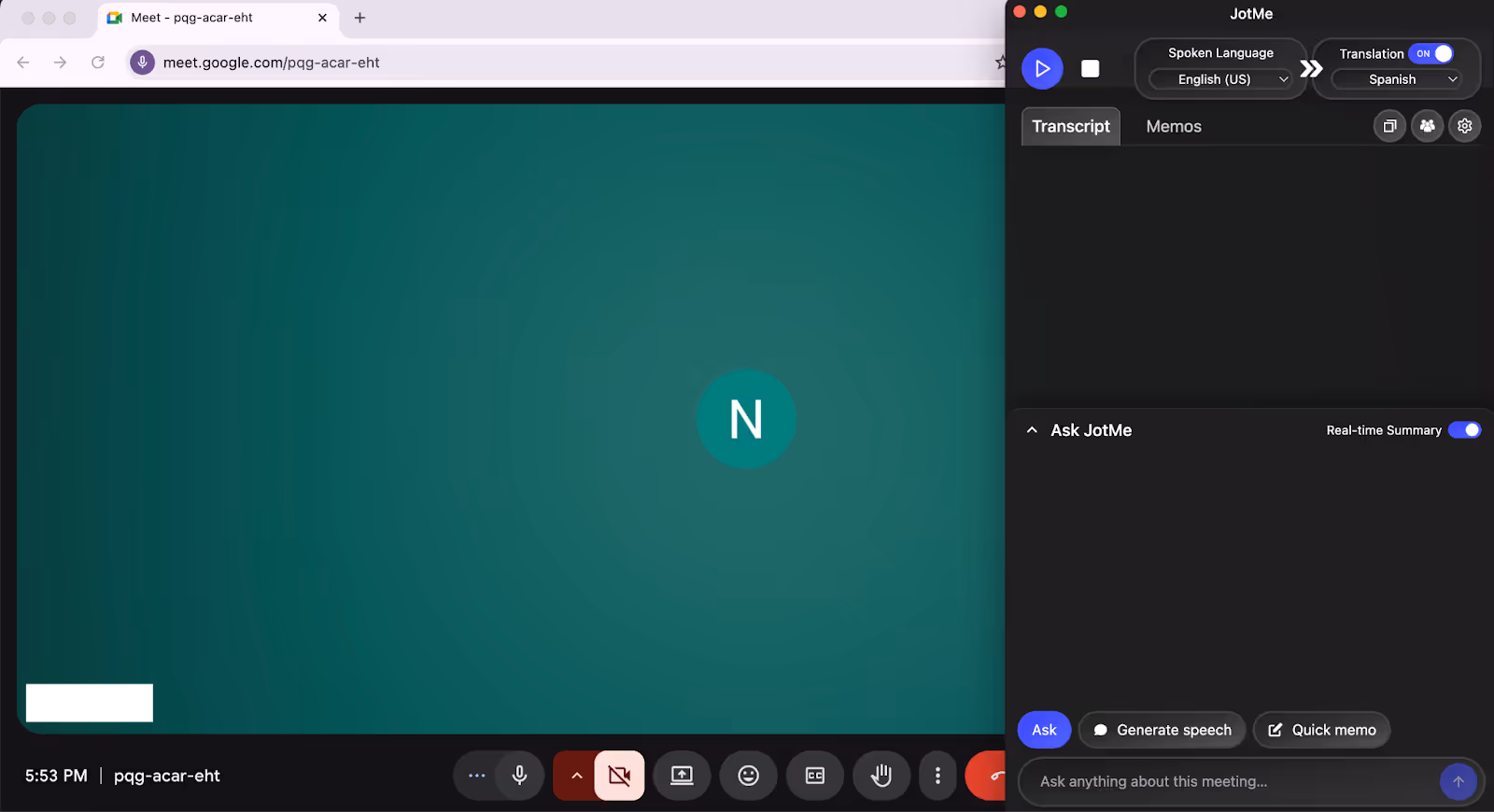Click the browser back arrow

tap(23, 63)
